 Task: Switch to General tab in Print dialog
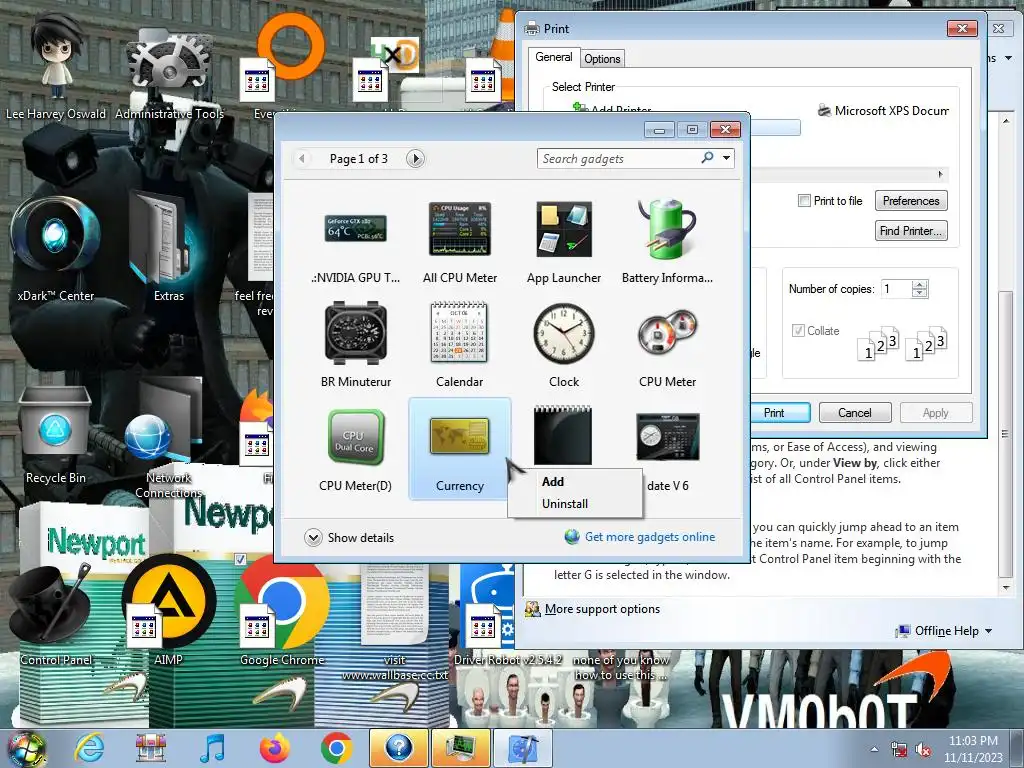click(554, 57)
